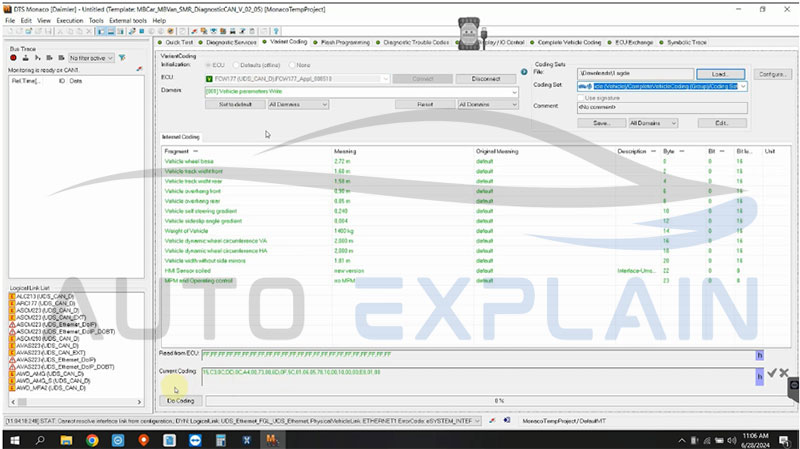This screenshot has height=449, width=800.
Task: Click the Reset button
Action: point(425,105)
